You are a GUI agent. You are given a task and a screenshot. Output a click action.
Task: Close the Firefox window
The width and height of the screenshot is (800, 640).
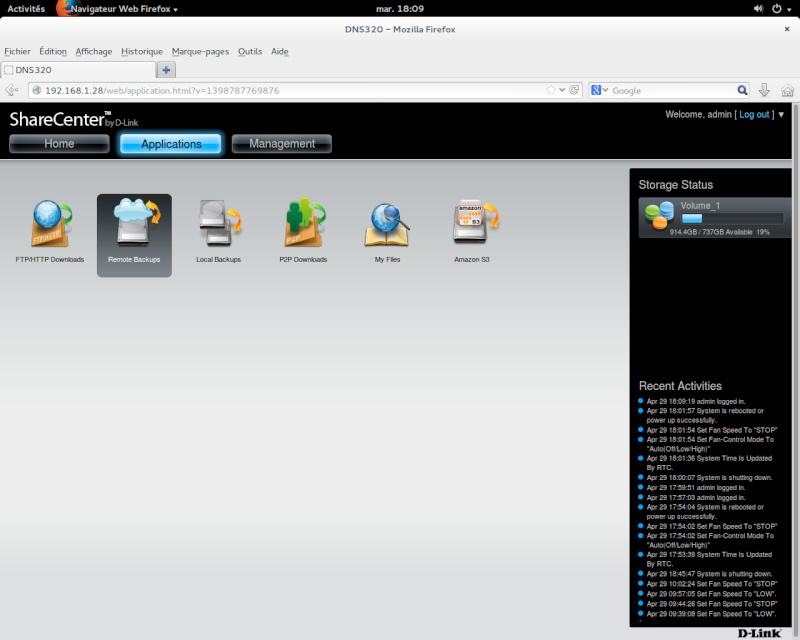click(787, 29)
